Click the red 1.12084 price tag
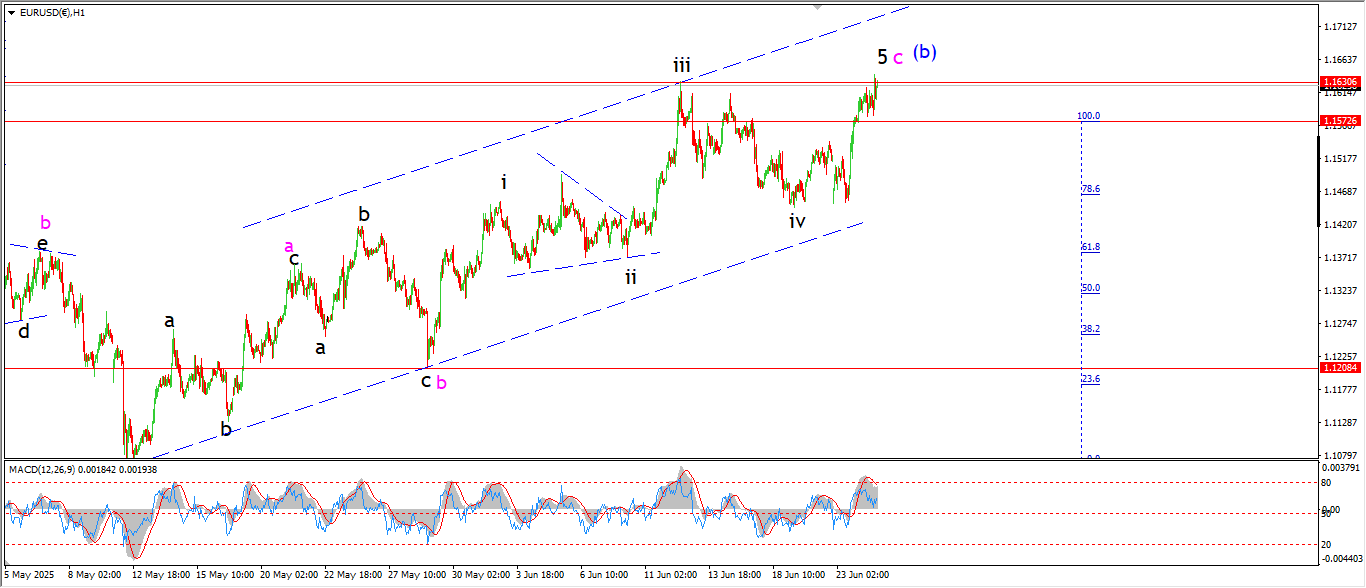1366x588 pixels. pos(1340,368)
